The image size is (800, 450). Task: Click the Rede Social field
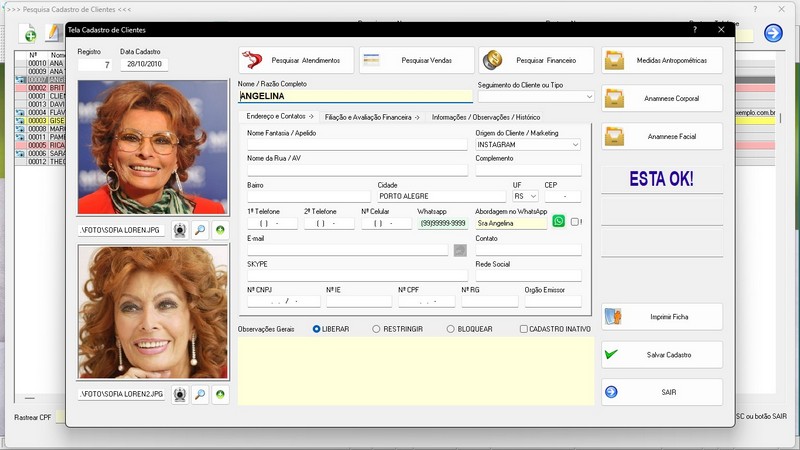click(x=529, y=276)
